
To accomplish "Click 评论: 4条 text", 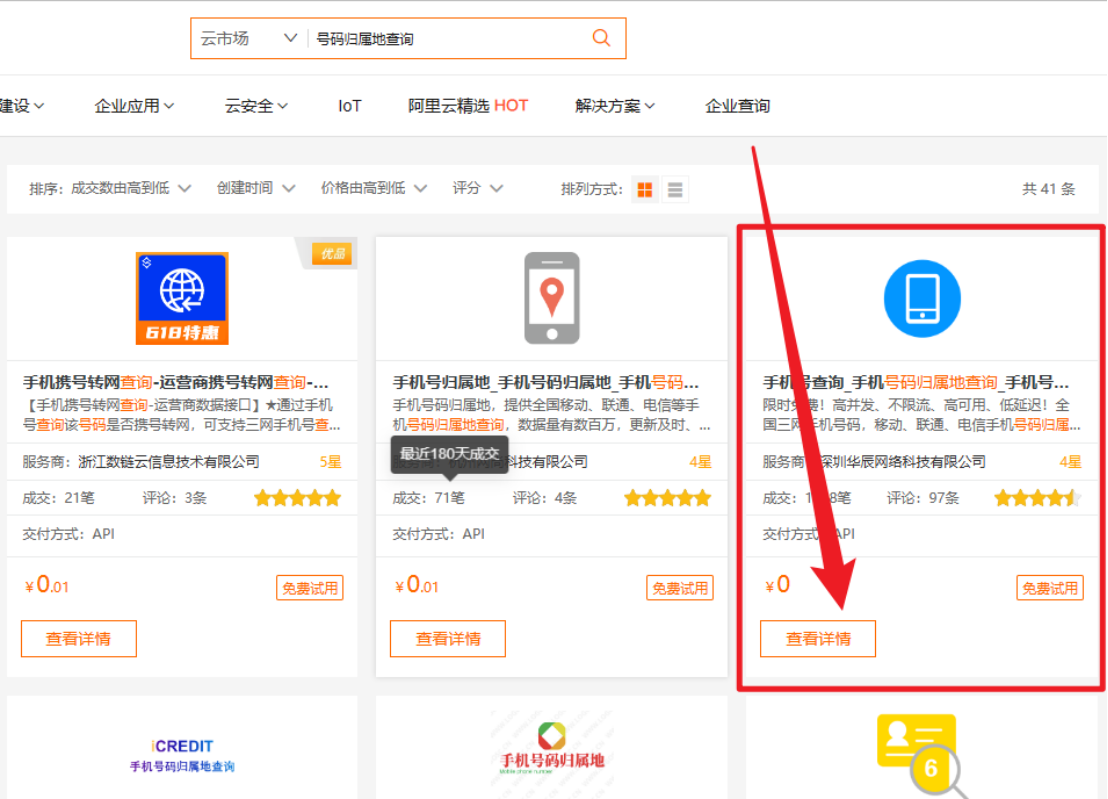I will coord(545,498).
